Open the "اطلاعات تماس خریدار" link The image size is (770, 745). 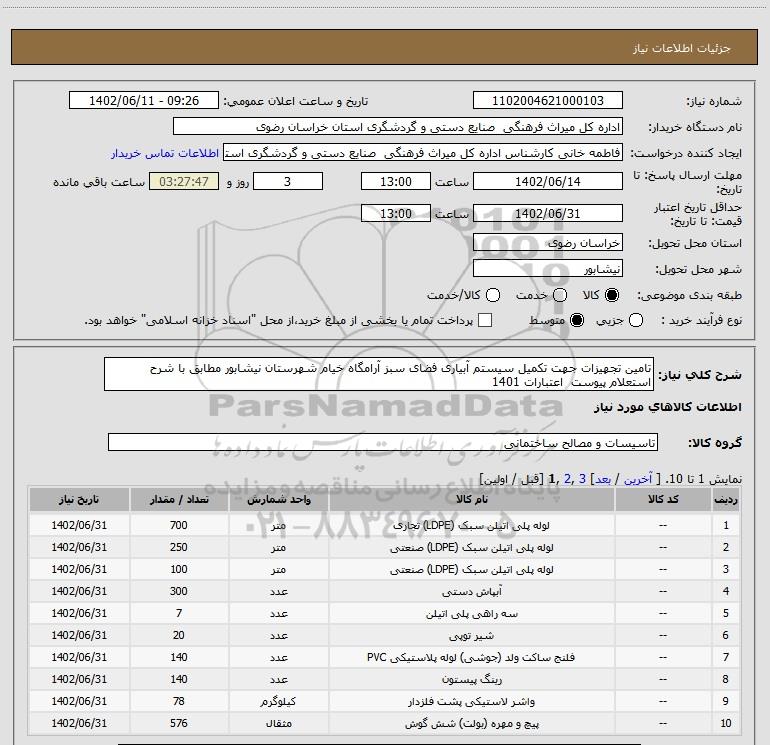coord(166,154)
